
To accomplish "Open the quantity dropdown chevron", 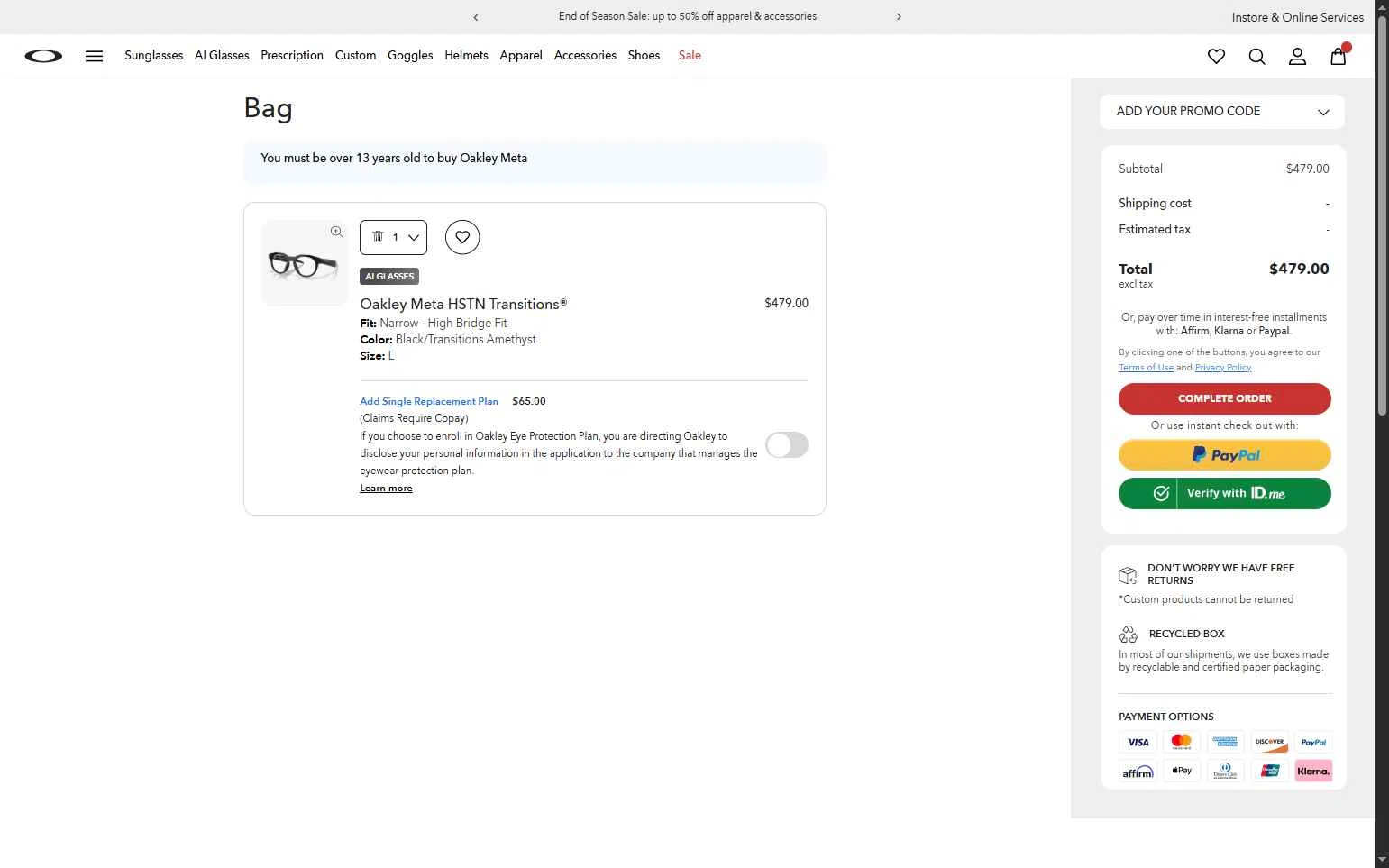I will (x=414, y=238).
